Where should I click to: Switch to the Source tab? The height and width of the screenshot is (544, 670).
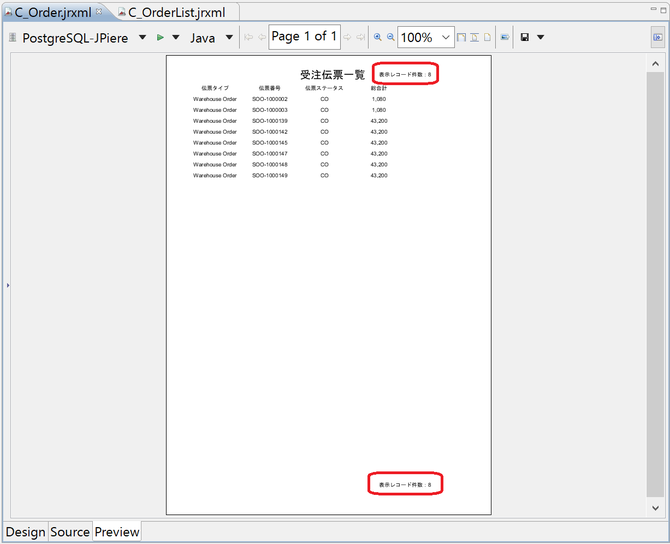pos(70,532)
